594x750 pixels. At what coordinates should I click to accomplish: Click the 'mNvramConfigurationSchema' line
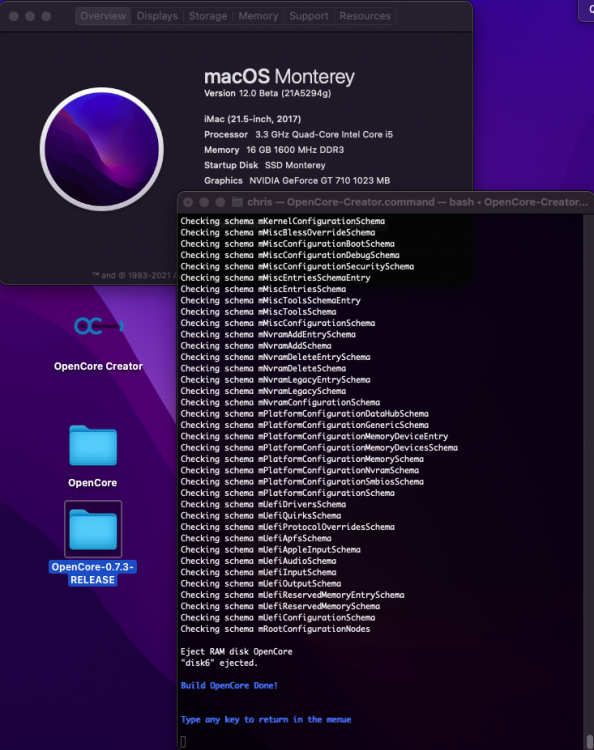[280, 402]
